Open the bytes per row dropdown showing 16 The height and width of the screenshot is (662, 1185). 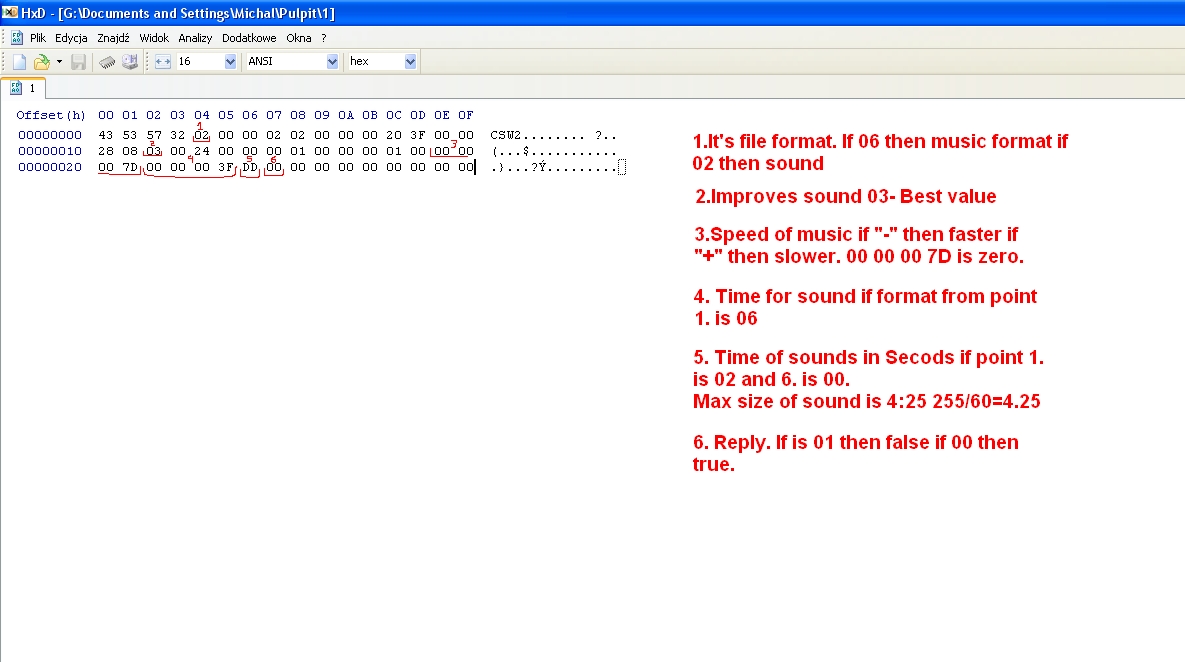coord(230,62)
